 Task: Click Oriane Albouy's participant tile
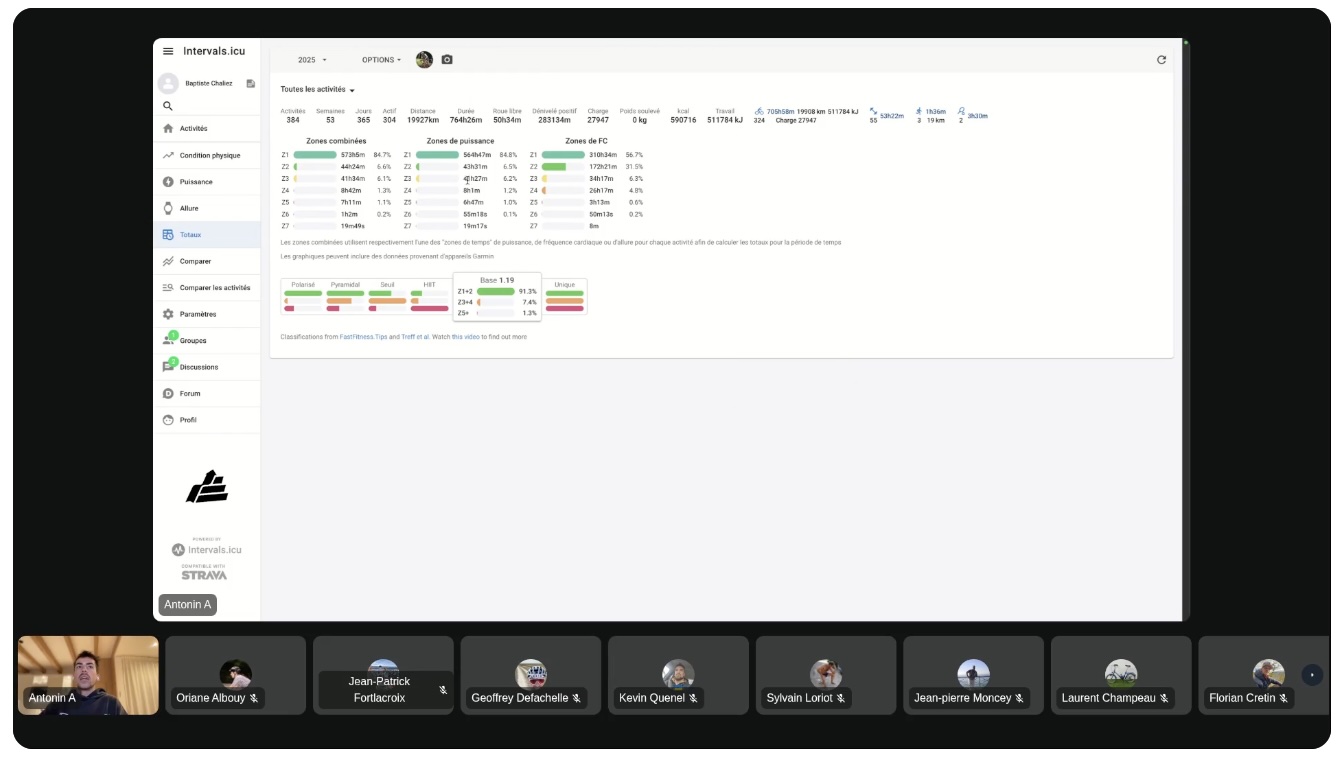235,675
